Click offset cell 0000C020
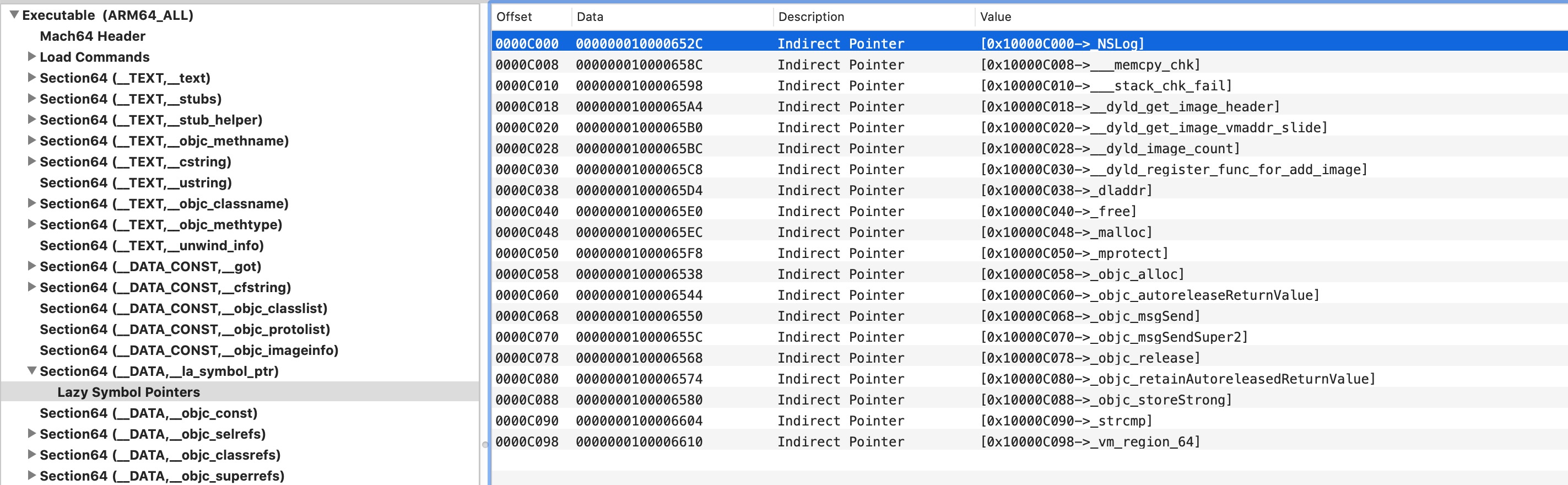Screen dimensions: 1568x485 click(527, 127)
